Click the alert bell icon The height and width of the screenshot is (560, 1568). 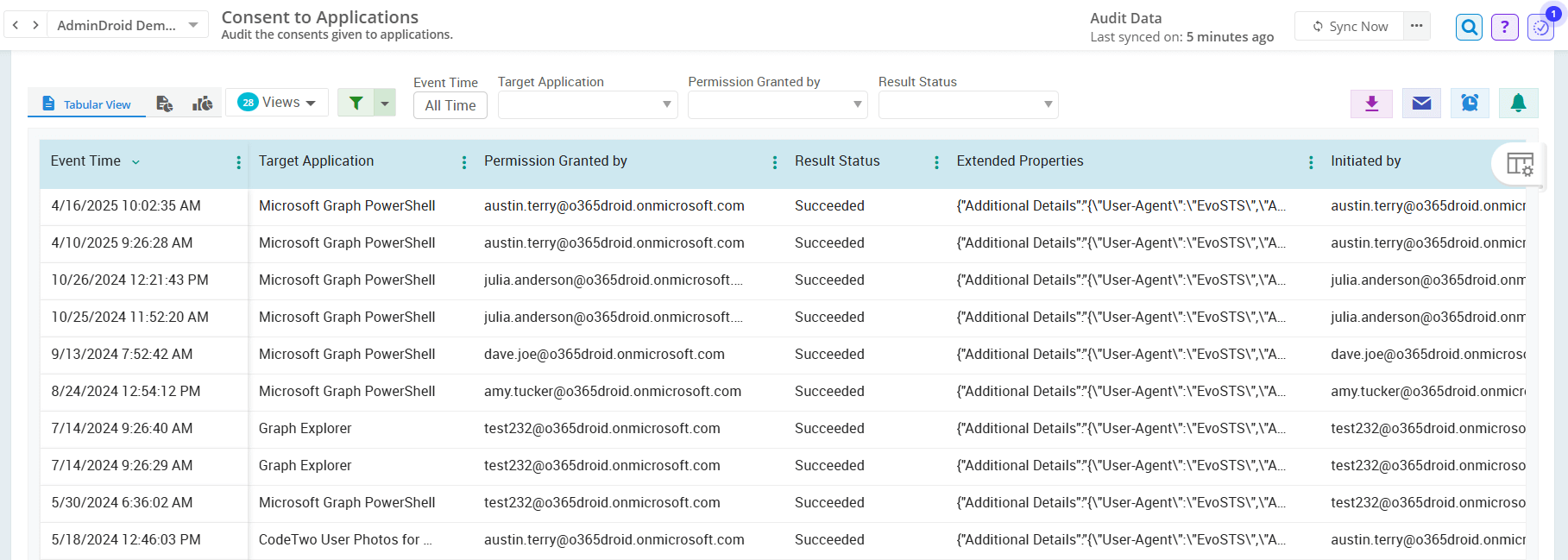pos(1518,104)
